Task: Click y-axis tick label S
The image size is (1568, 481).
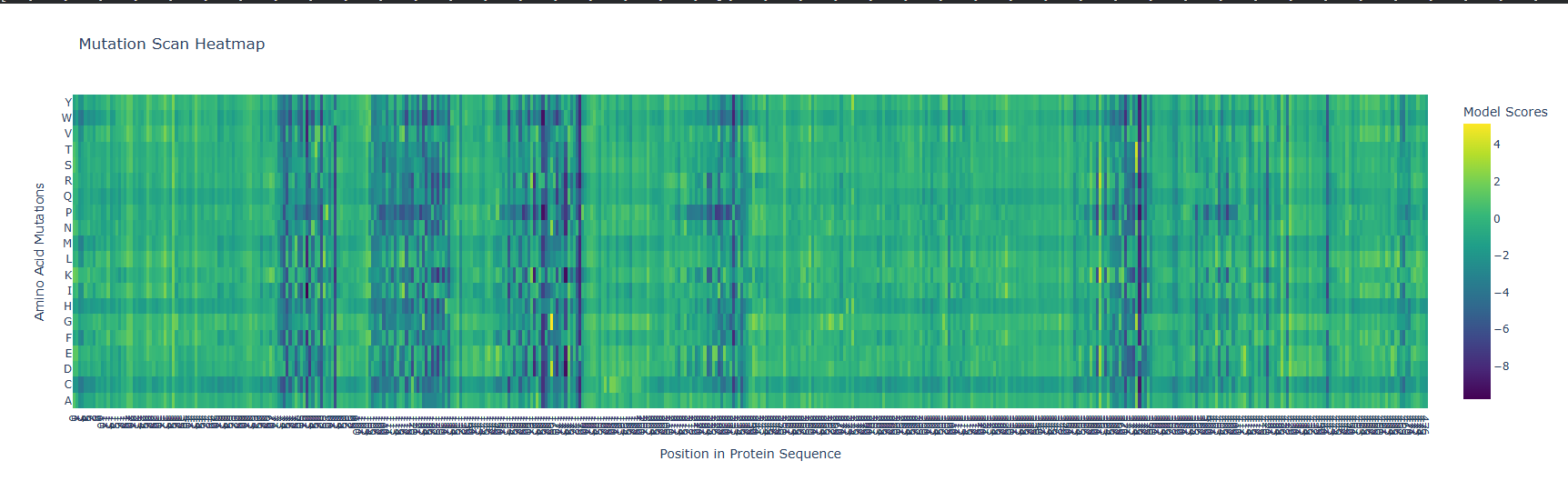Action: [x=67, y=165]
